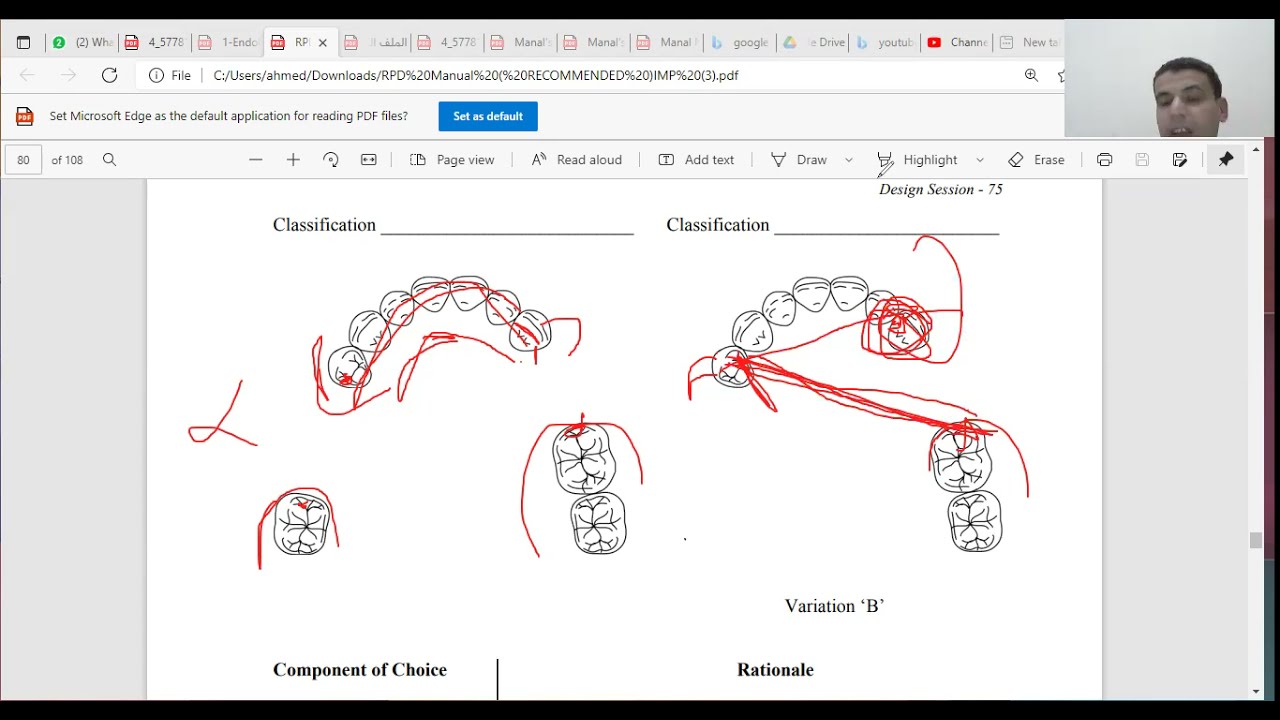Select the Highlight tool

(x=918, y=160)
